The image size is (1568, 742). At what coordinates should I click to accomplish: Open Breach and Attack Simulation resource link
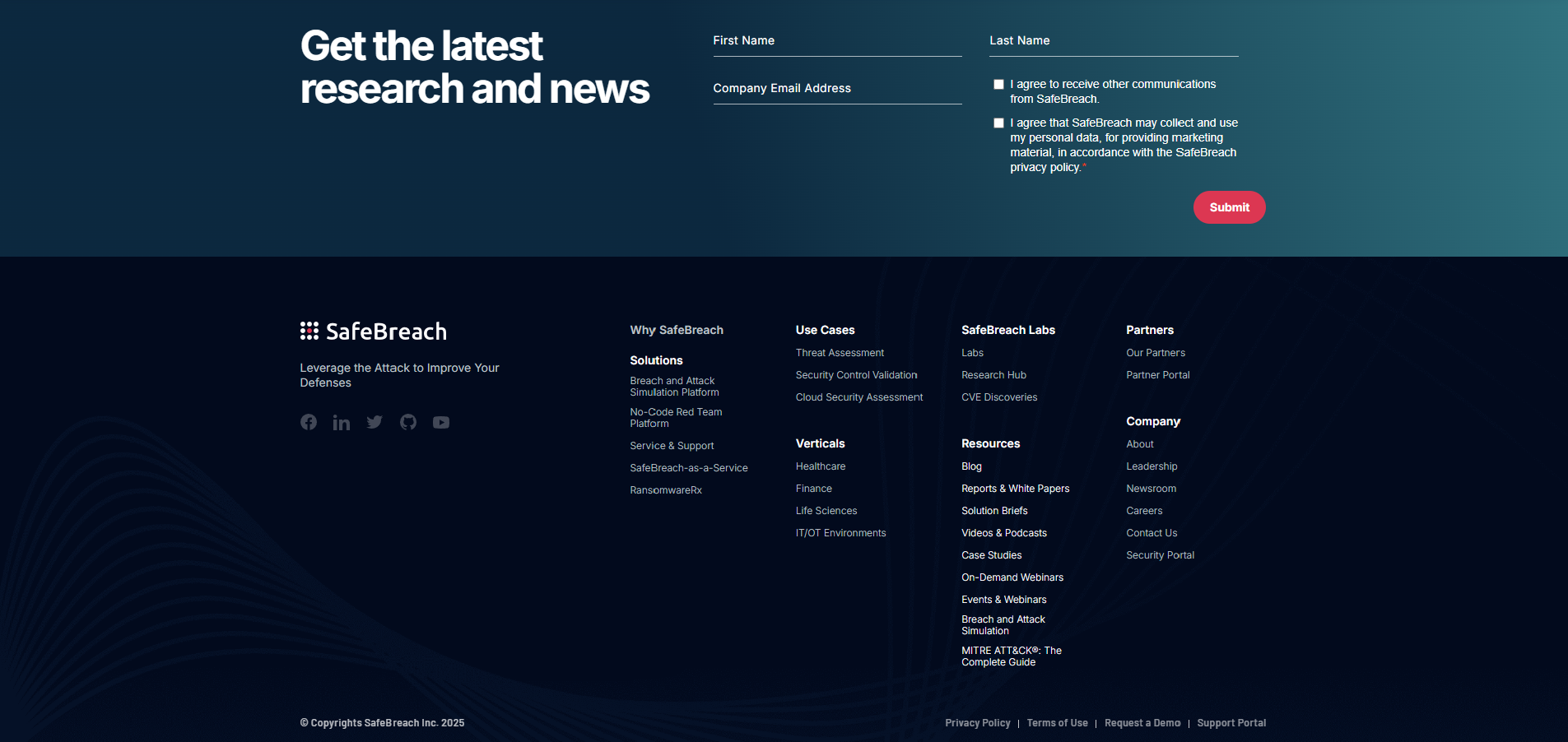point(1003,625)
